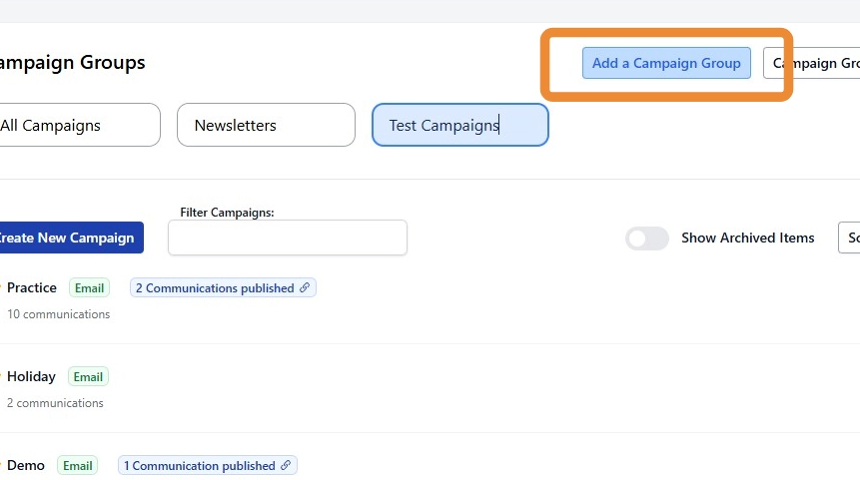Select the Test Campaigns group tab

(x=460, y=125)
